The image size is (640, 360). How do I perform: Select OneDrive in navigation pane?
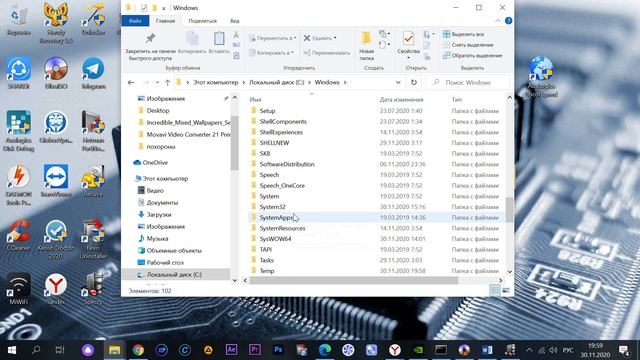(x=155, y=162)
